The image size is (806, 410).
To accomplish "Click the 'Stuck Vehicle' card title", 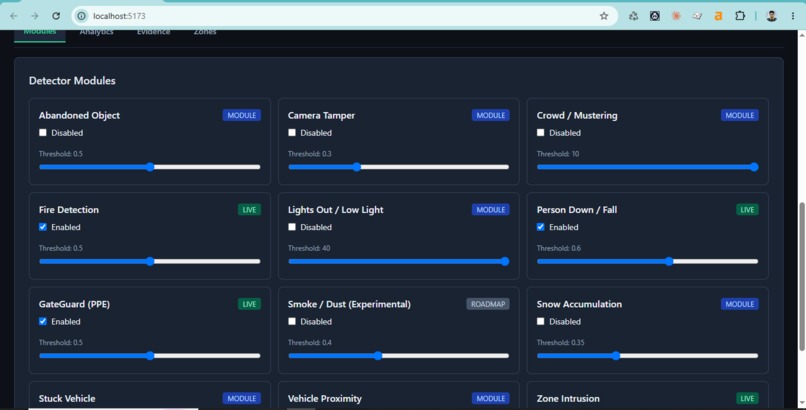I will (x=67, y=398).
